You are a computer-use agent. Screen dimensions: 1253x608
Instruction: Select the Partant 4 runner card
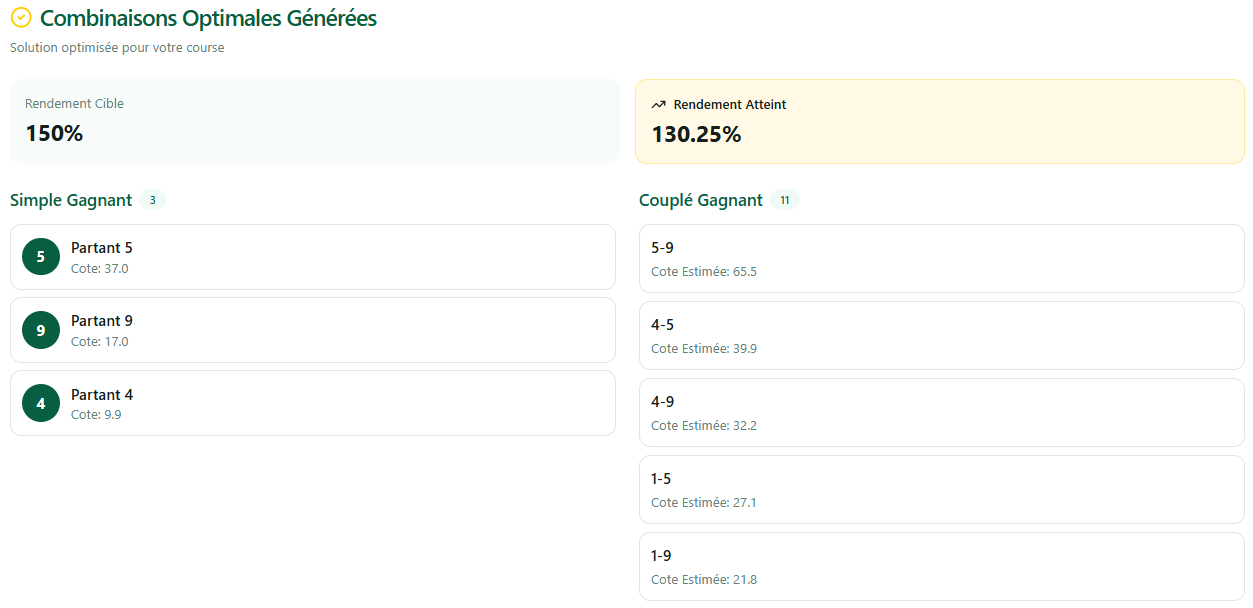click(x=312, y=403)
